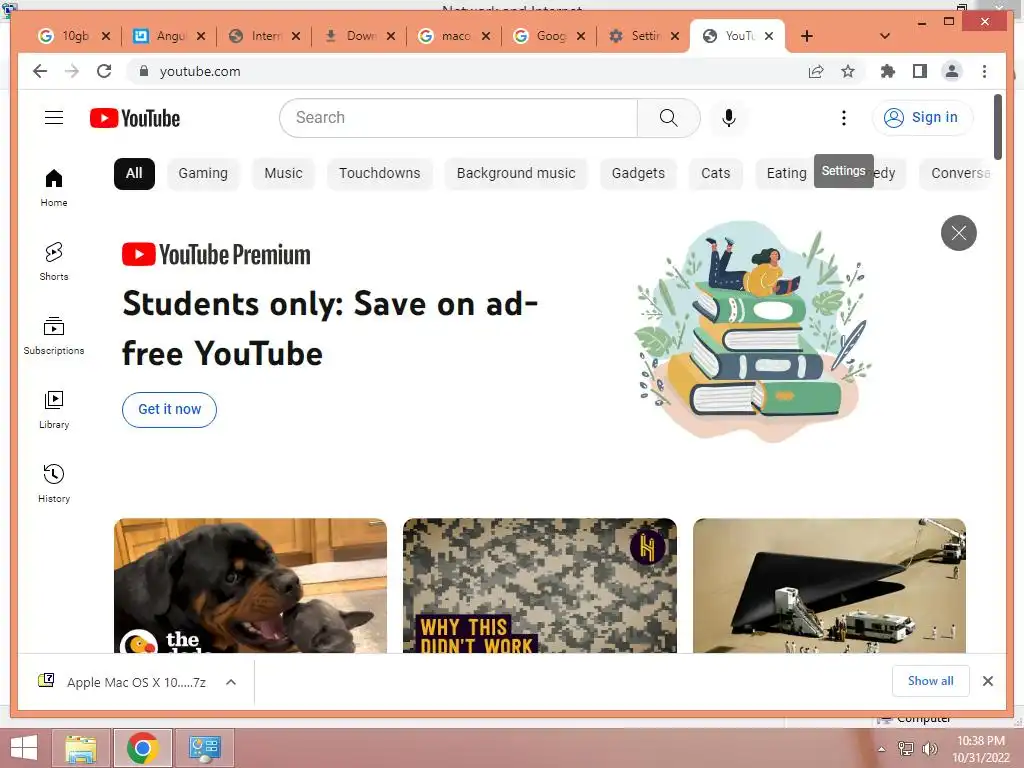Open a new tab with plus button
This screenshot has height=768, width=1024.
807,36
